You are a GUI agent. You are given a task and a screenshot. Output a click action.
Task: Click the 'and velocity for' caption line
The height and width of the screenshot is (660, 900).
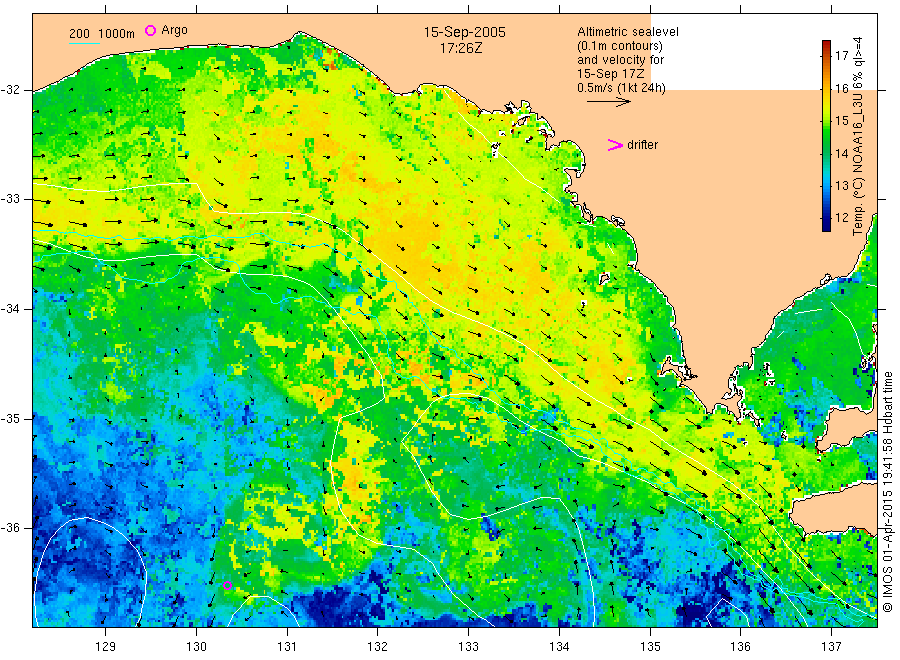coord(620,60)
